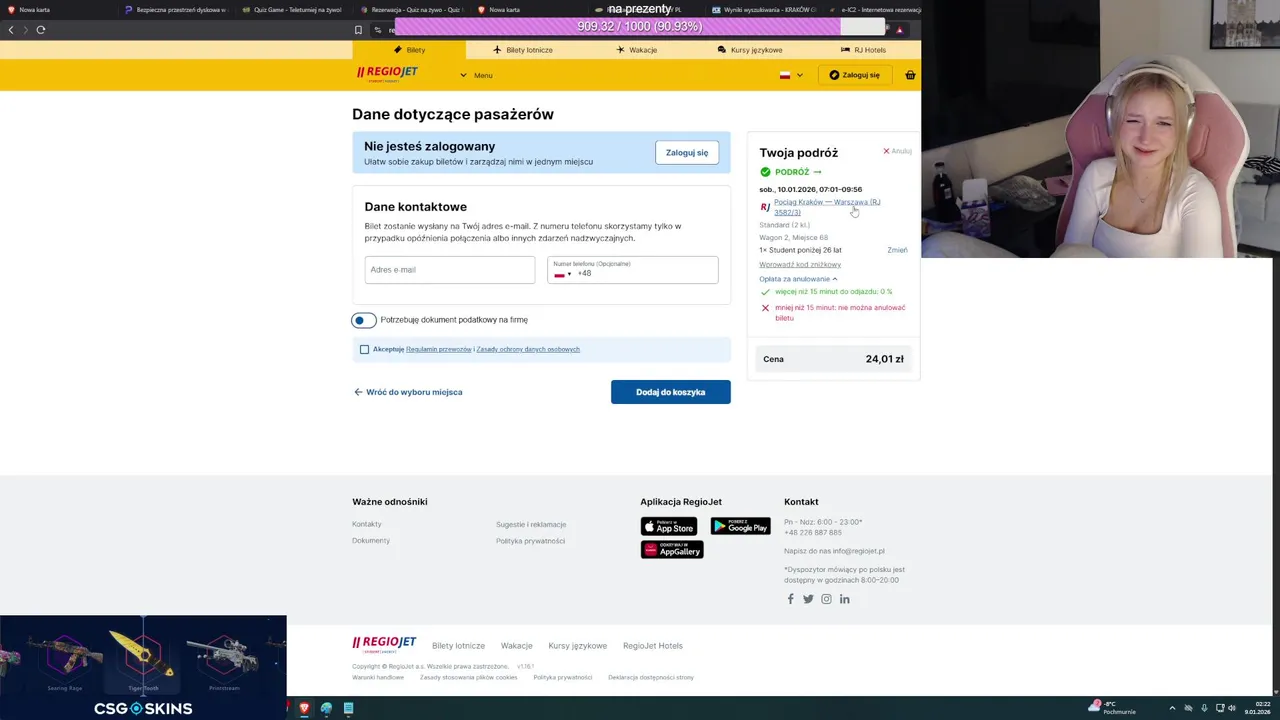Switch to Bilety tab
This screenshot has width=1280, height=720.
(409, 49)
